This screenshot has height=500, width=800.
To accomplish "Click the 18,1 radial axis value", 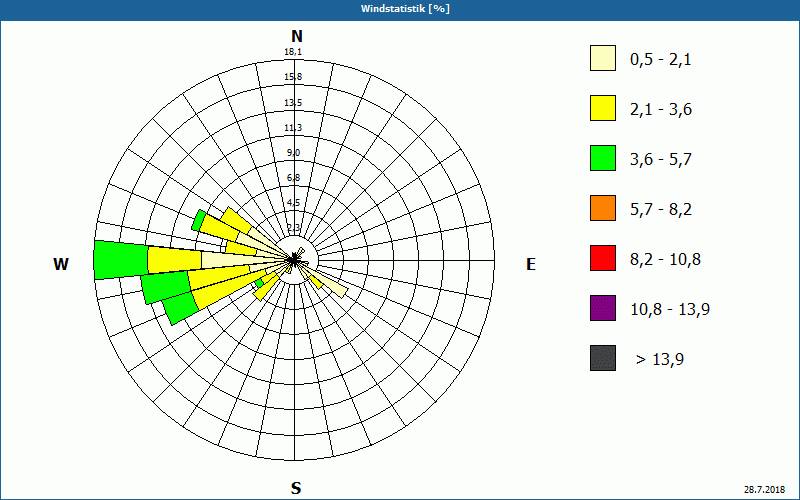I will (293, 52).
